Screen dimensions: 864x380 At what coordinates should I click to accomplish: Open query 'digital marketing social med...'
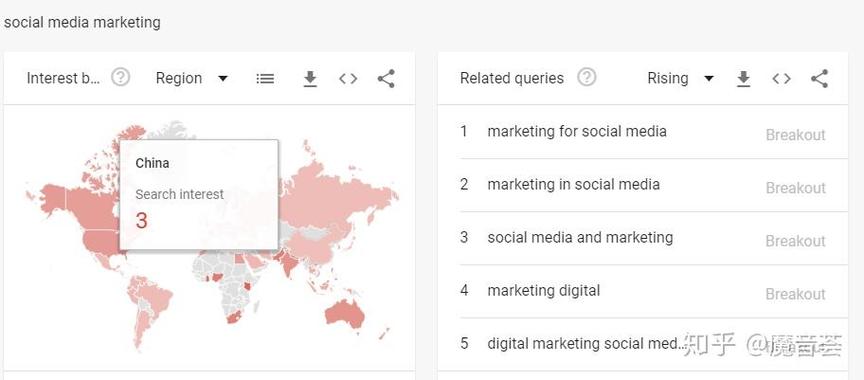click(x=586, y=344)
